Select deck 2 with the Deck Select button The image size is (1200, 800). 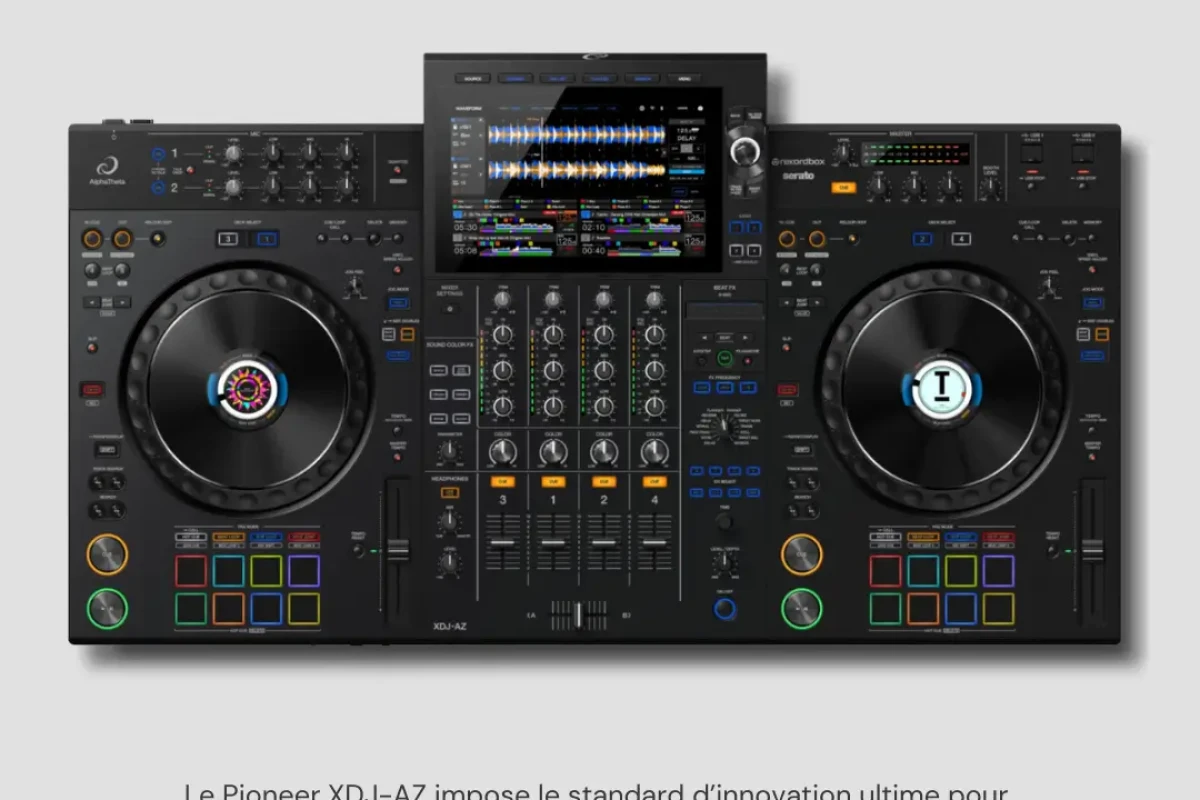click(x=923, y=239)
